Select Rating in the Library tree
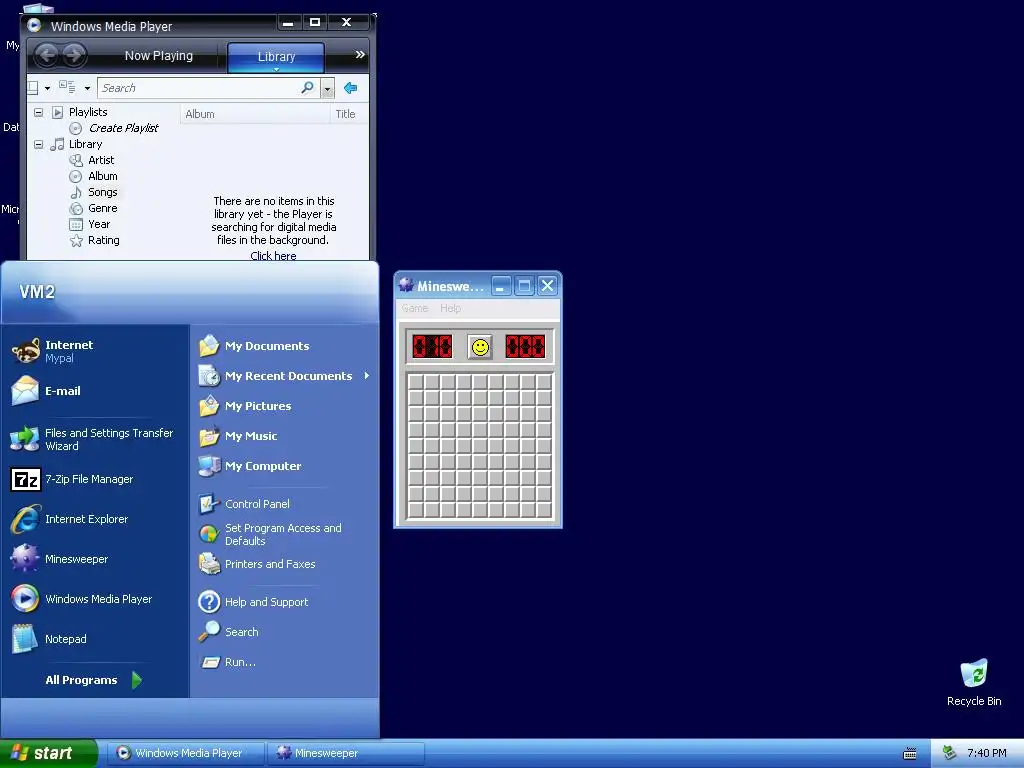The height and width of the screenshot is (768, 1024). tap(103, 240)
